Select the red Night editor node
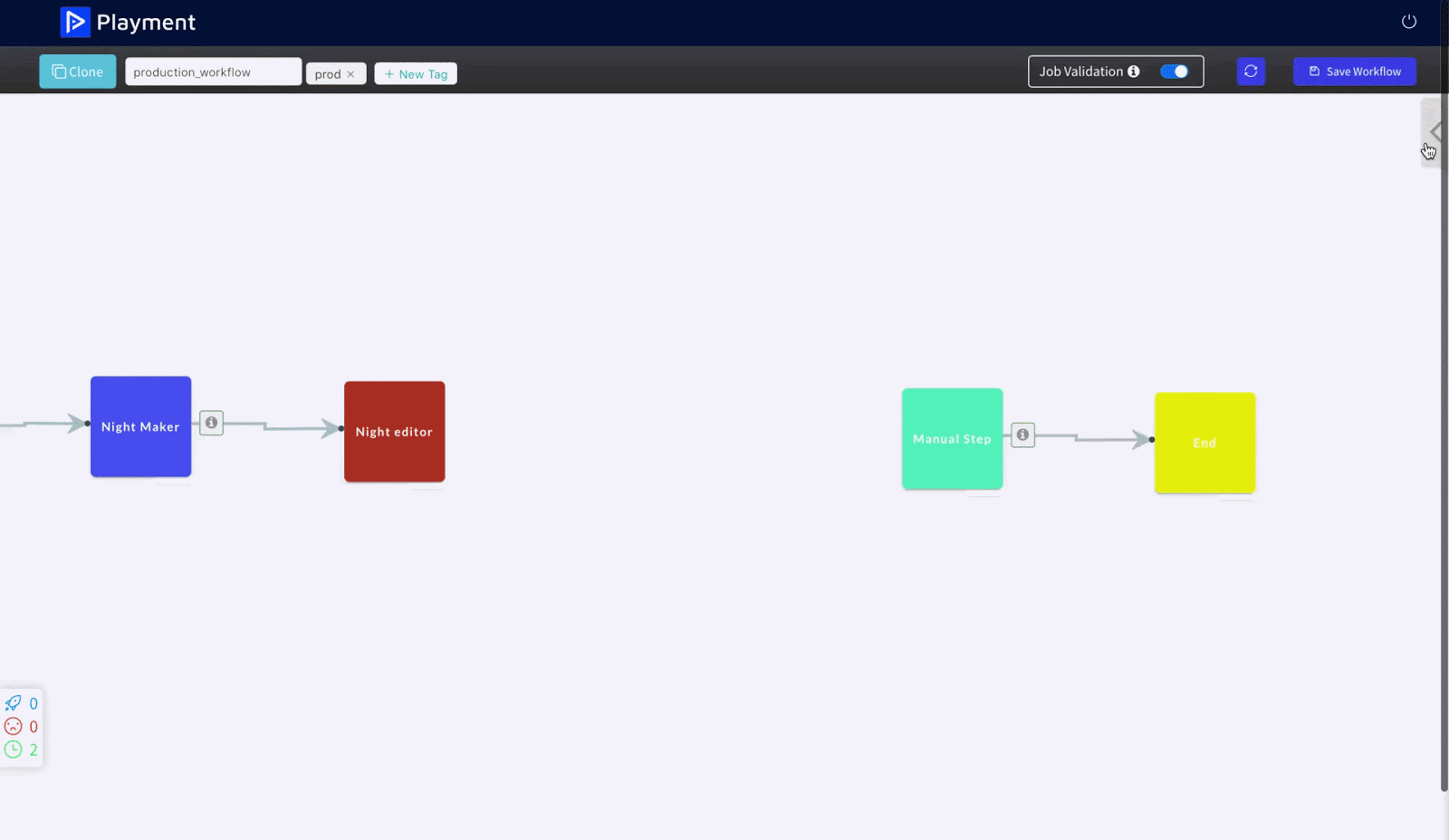1449x840 pixels. click(394, 432)
